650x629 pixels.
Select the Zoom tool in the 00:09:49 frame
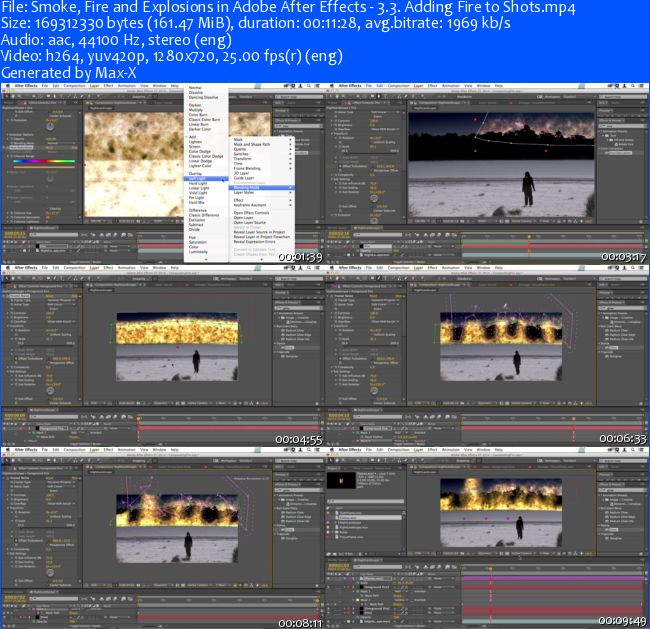341,460
